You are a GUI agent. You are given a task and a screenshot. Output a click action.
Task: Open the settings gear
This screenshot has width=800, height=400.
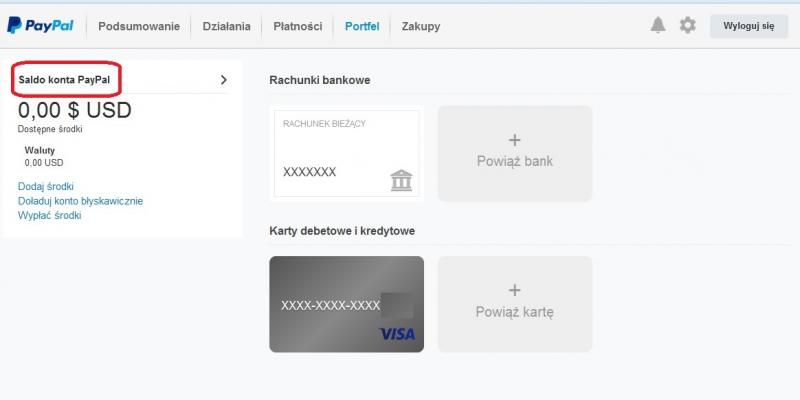click(687, 26)
